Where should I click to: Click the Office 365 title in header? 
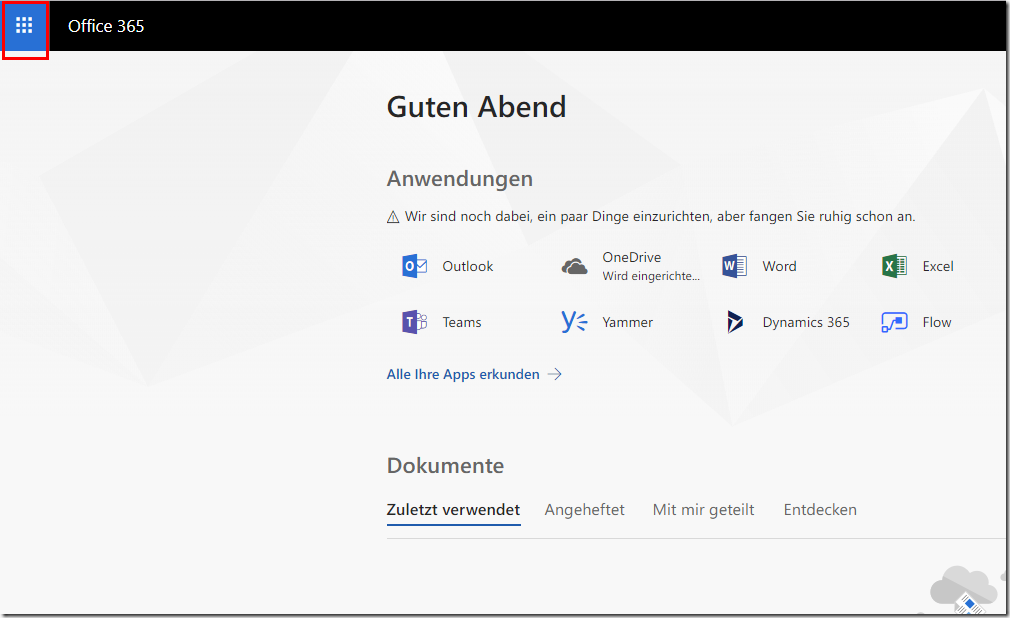click(106, 26)
